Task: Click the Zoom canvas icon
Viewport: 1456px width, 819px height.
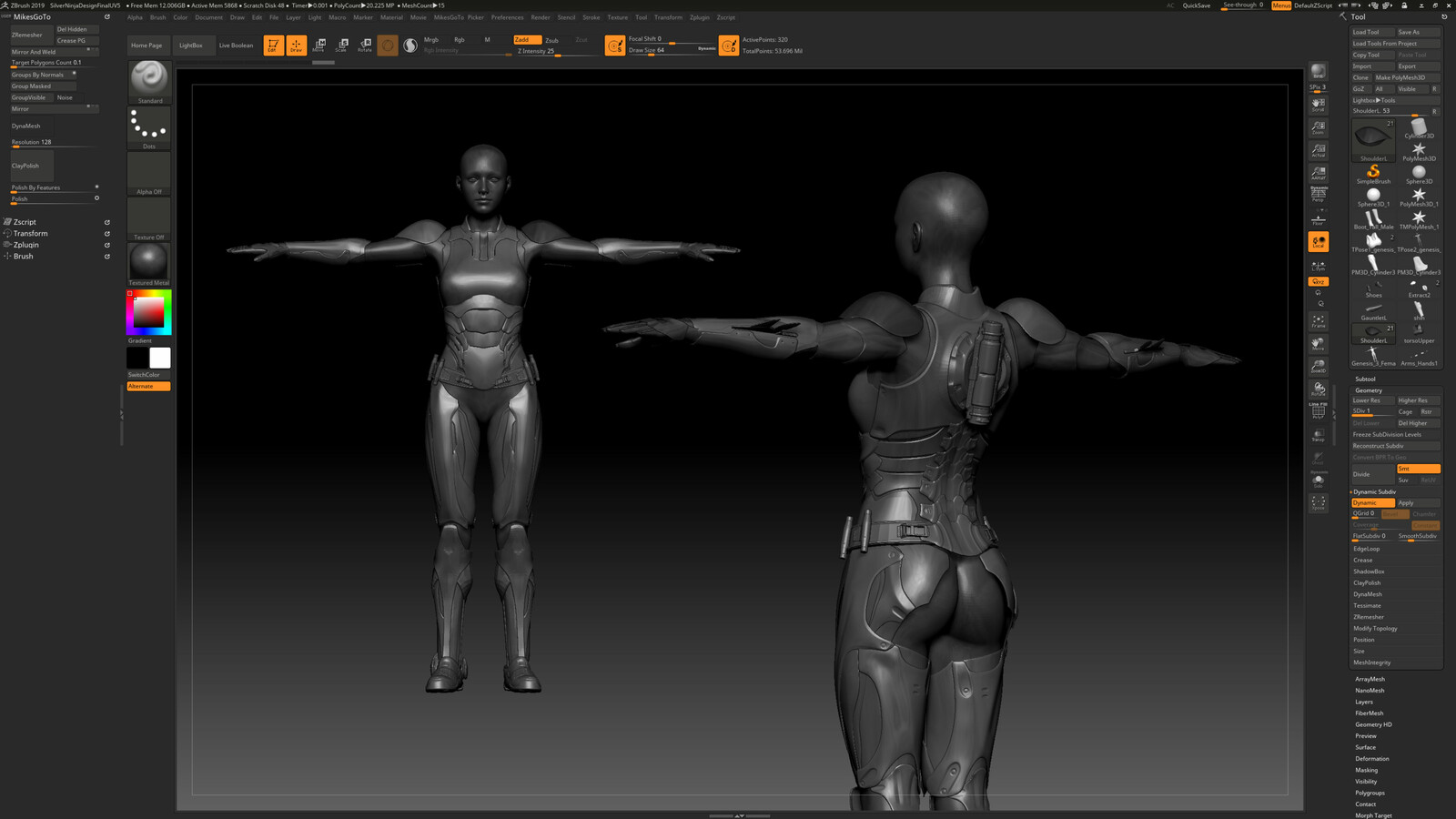Action: coord(1319,127)
